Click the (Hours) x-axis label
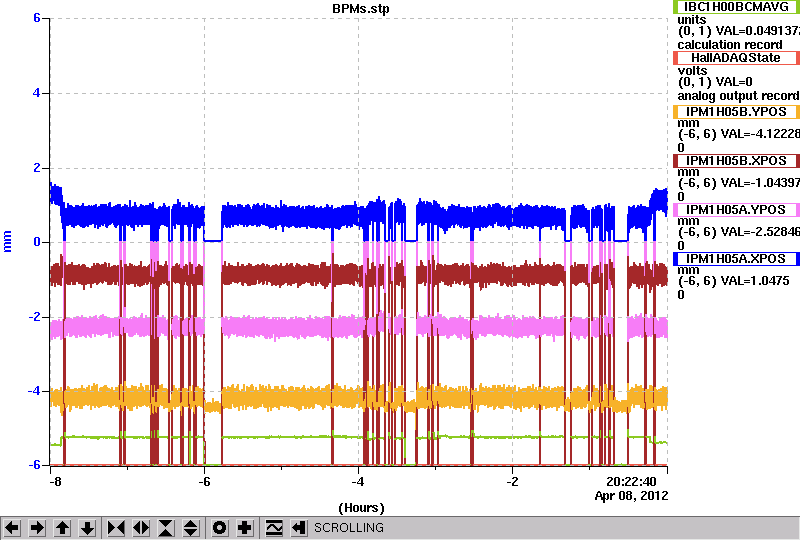 (x=361, y=508)
